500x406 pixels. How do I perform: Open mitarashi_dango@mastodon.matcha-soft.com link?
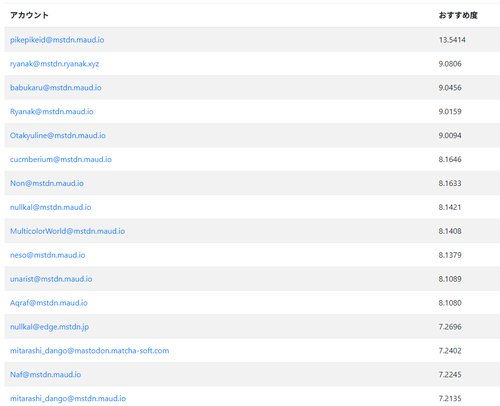click(x=89, y=351)
